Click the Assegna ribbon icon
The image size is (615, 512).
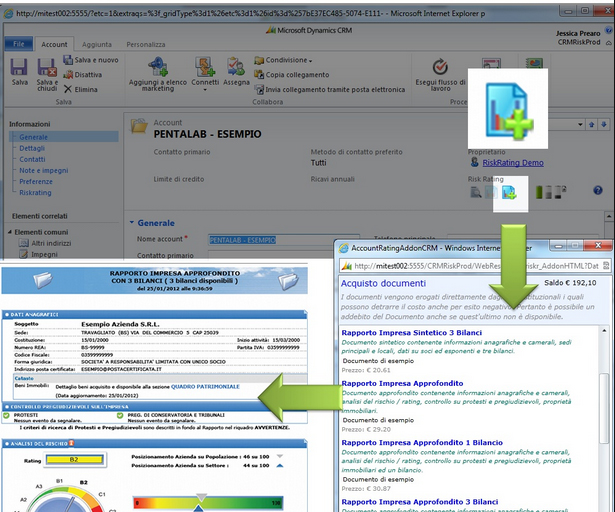[x=237, y=68]
